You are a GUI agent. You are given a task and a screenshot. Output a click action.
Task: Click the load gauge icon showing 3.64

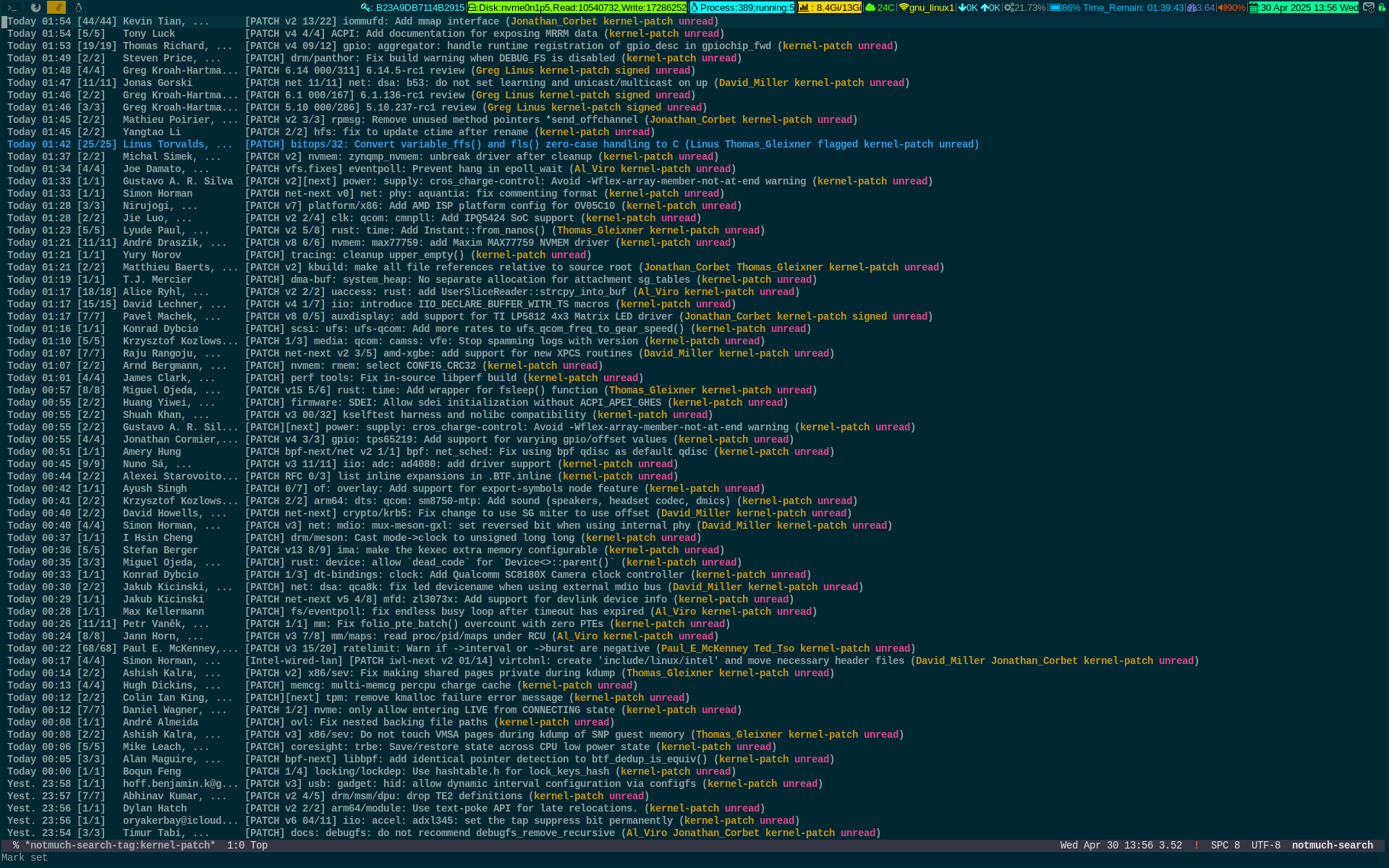(1192, 7)
